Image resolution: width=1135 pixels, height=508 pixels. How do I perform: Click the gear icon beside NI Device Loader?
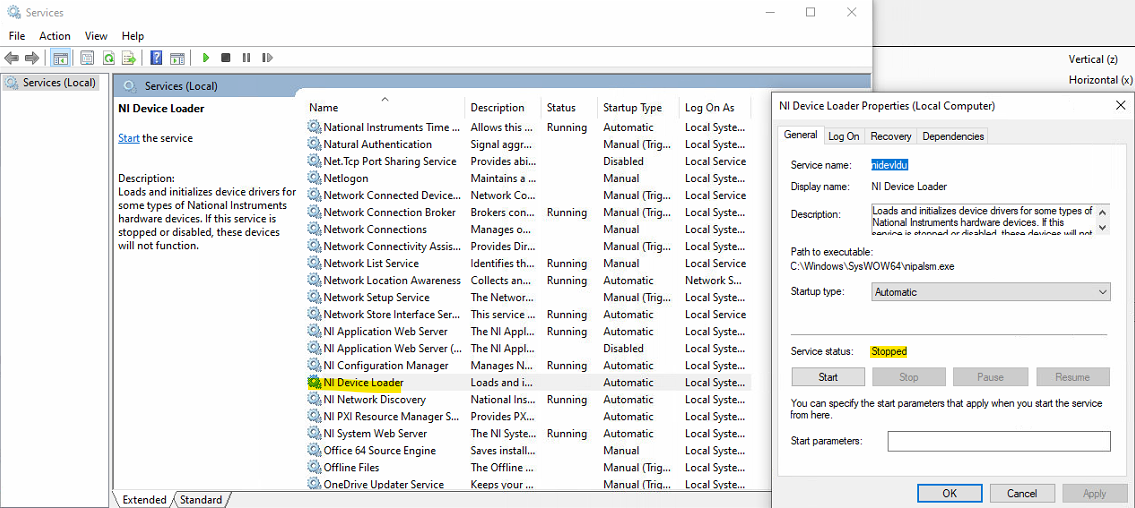314,382
